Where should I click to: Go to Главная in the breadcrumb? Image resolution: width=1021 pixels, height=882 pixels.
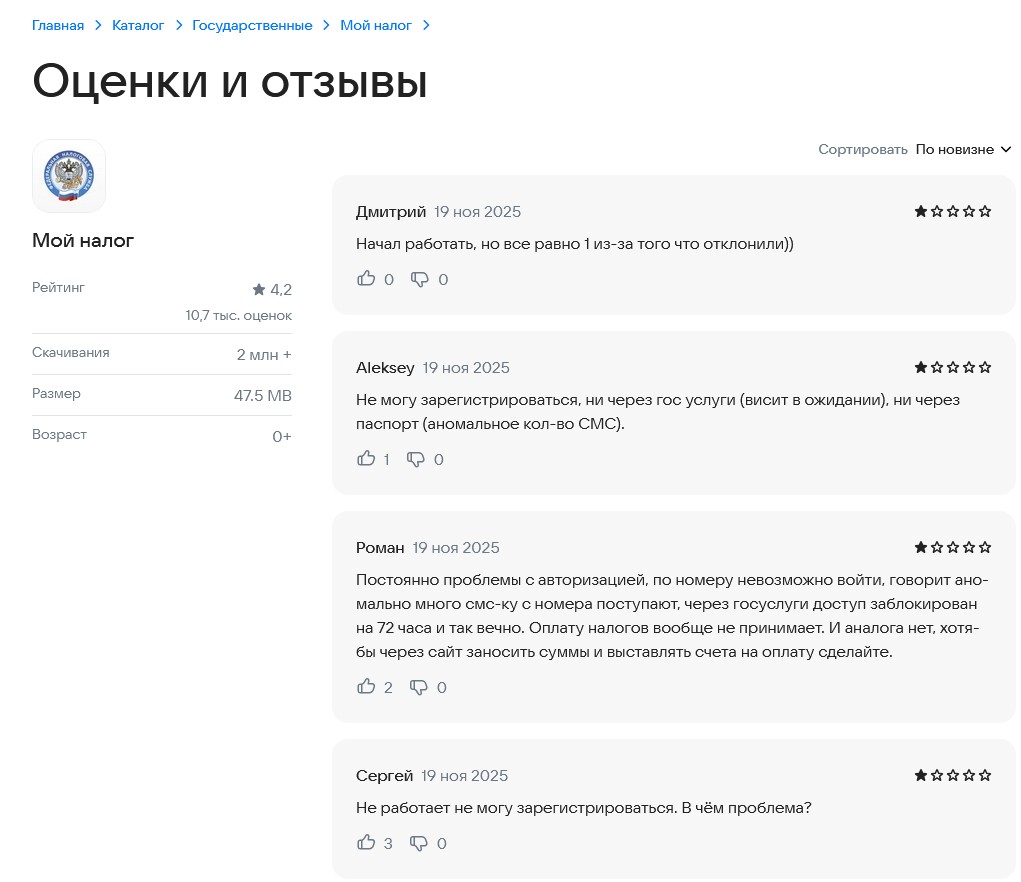pos(58,25)
